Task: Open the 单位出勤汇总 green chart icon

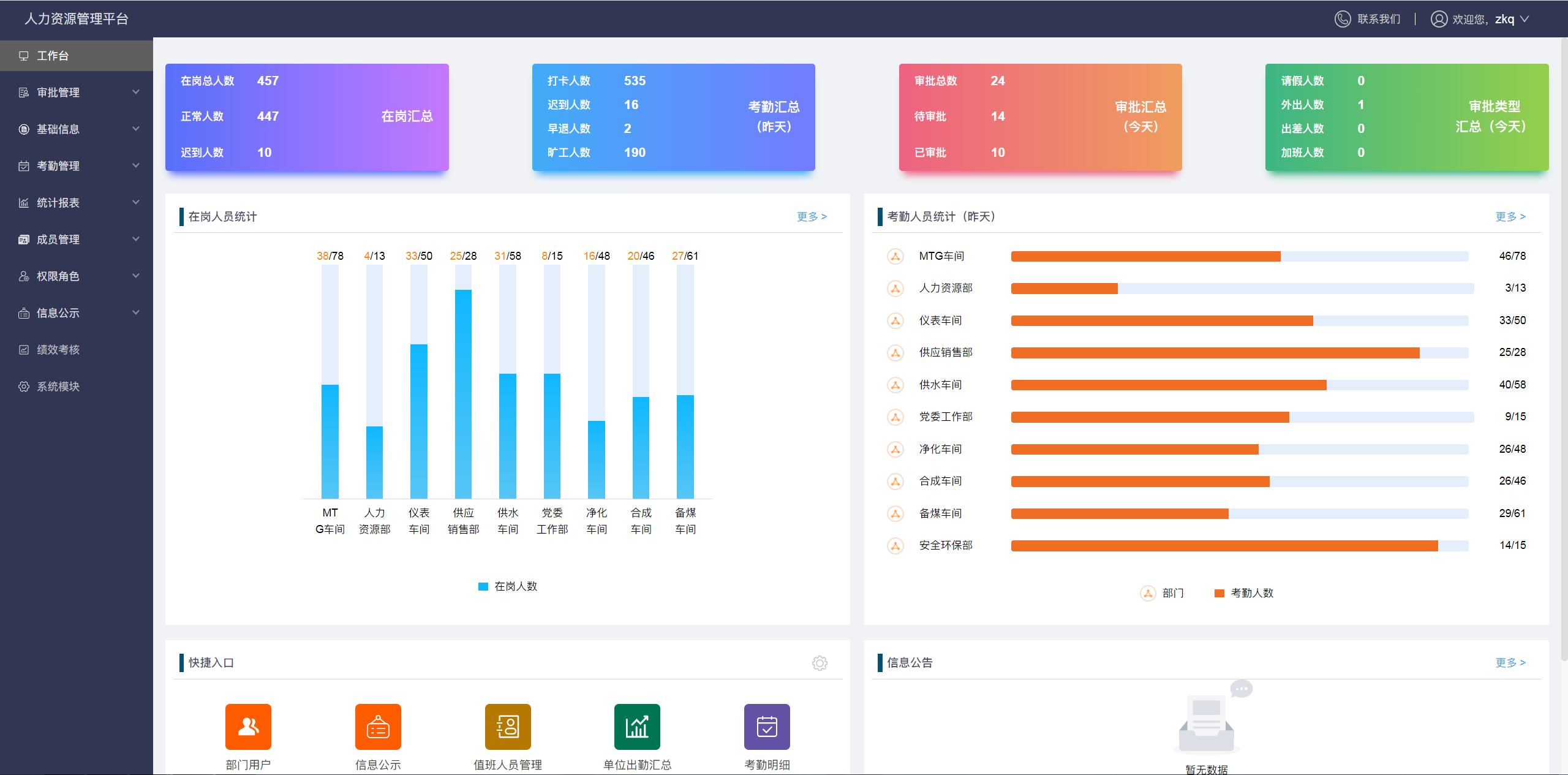Action: click(x=637, y=727)
